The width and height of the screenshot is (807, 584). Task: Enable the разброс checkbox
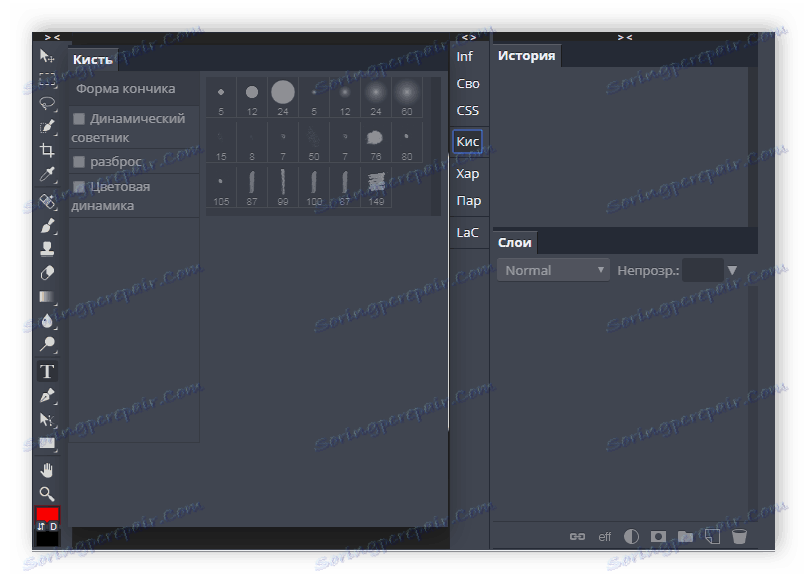pos(79,162)
